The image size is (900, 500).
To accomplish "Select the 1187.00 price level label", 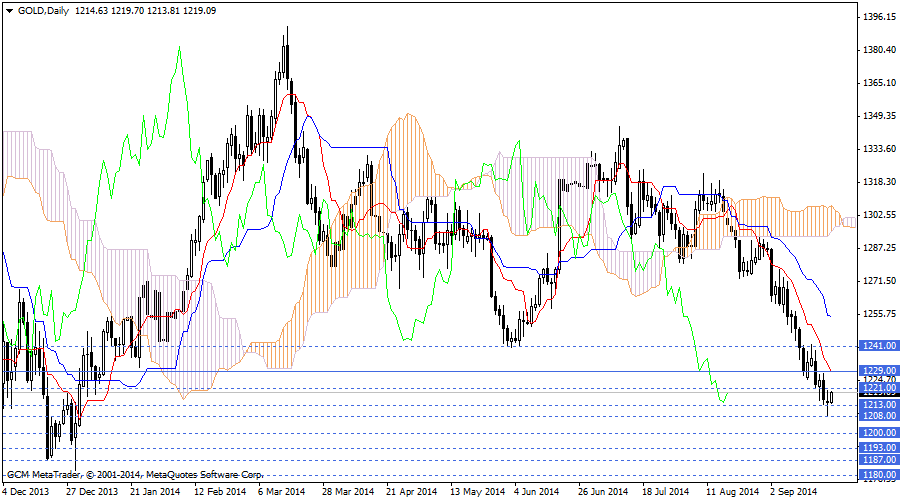I will 879,460.
